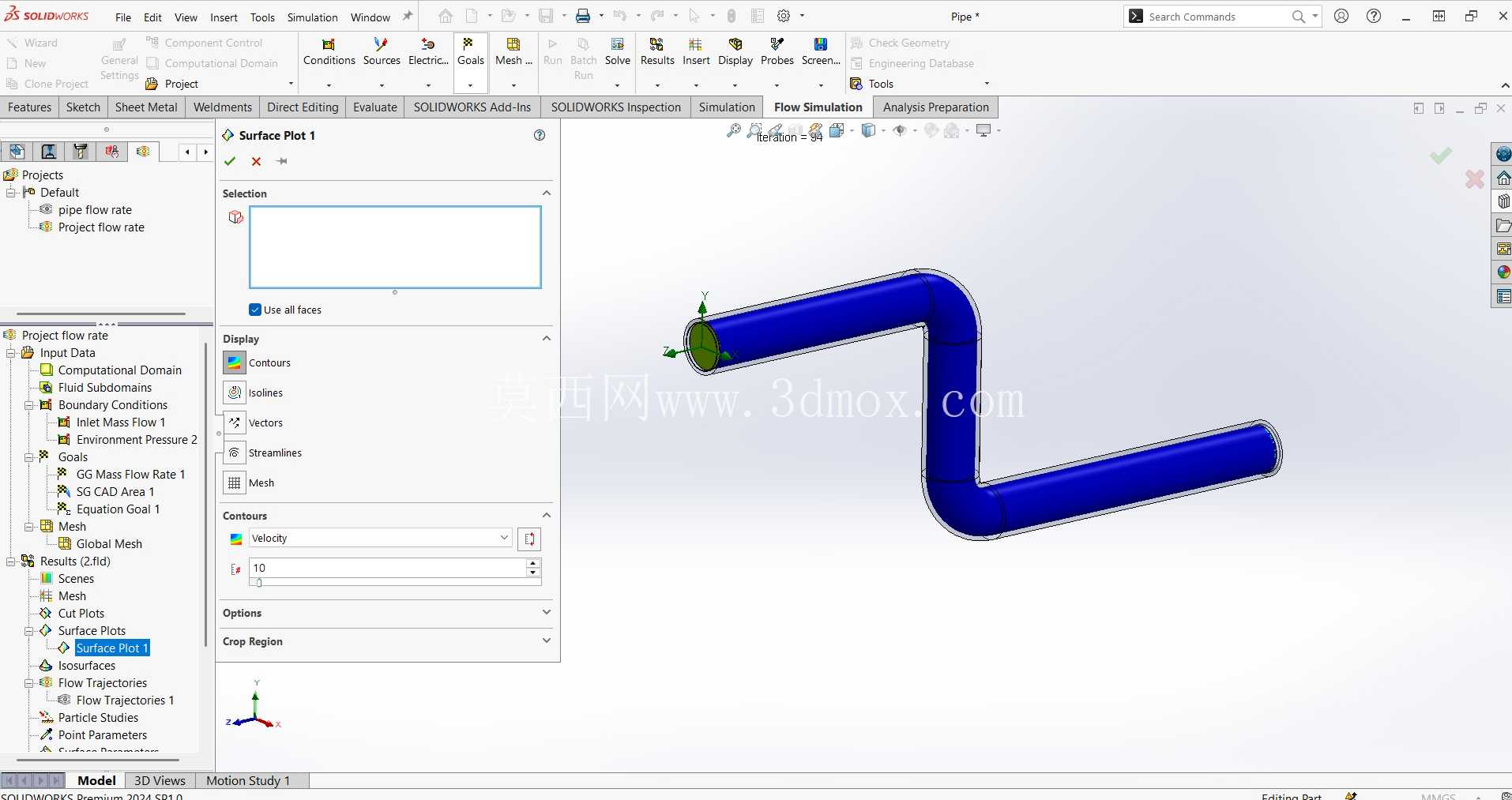Open the Simulation menu
The width and height of the screenshot is (1512, 800).
[312, 17]
